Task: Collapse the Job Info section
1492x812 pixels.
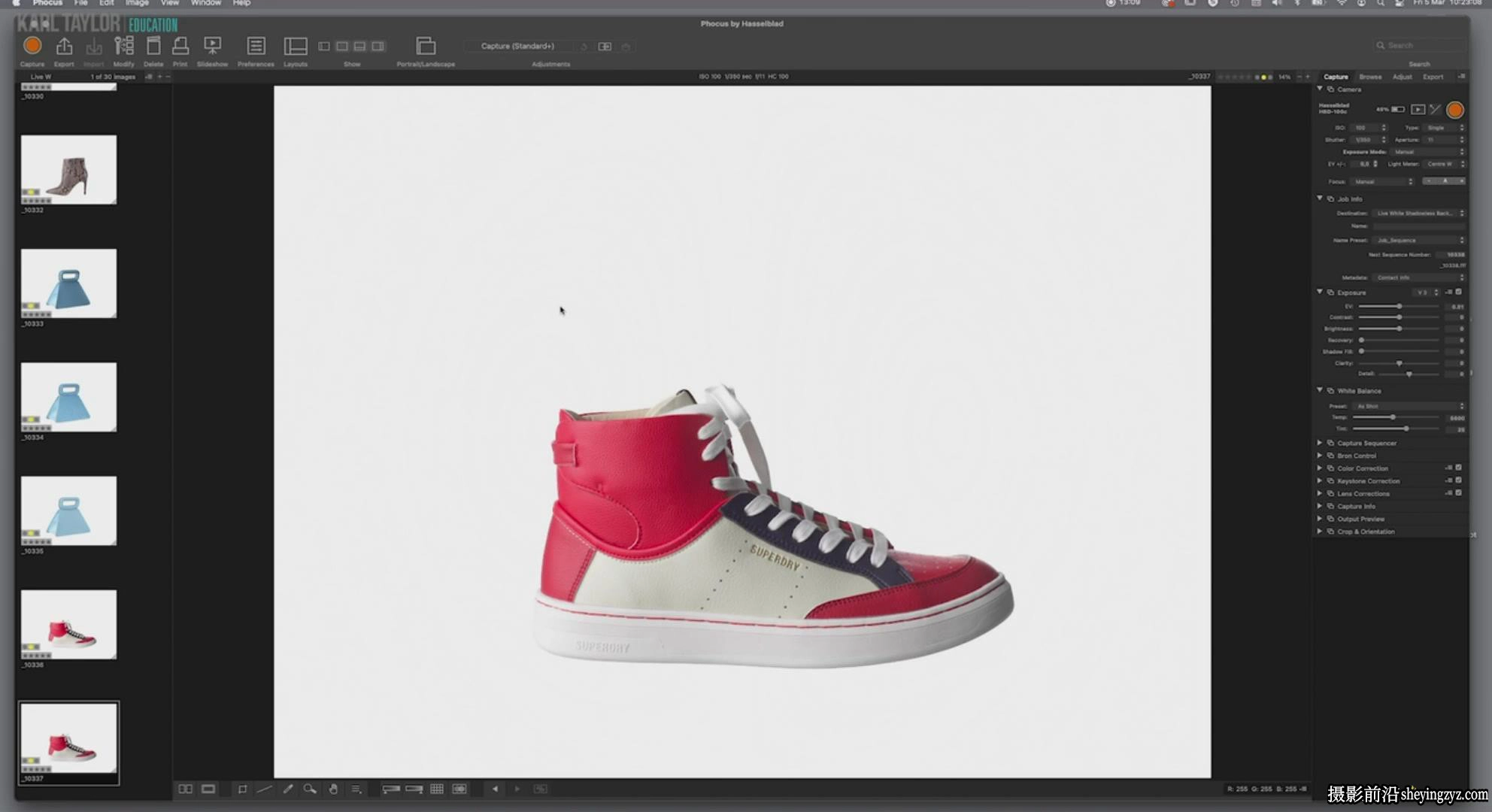Action: (x=1320, y=198)
